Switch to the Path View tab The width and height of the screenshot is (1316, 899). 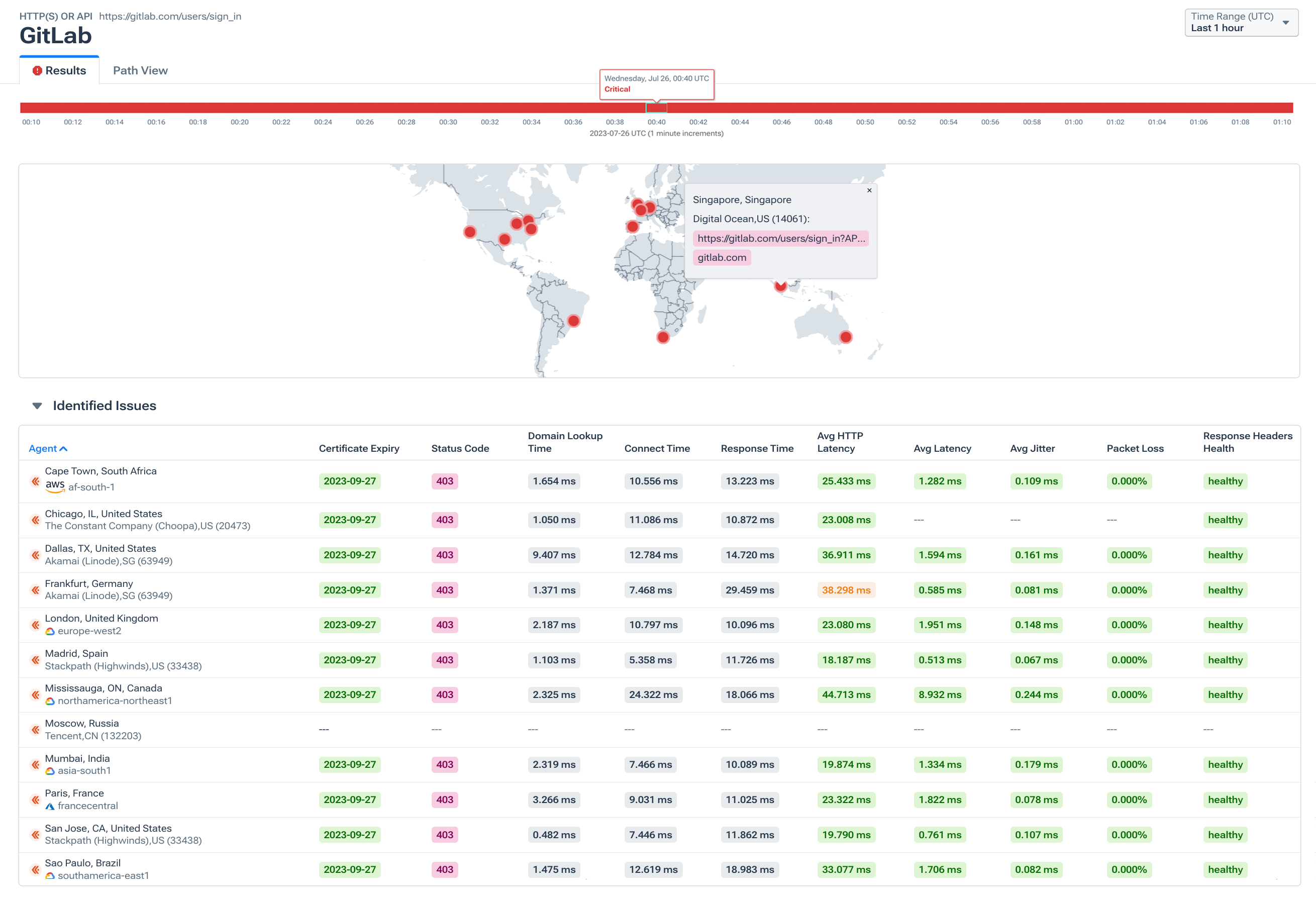tap(140, 70)
